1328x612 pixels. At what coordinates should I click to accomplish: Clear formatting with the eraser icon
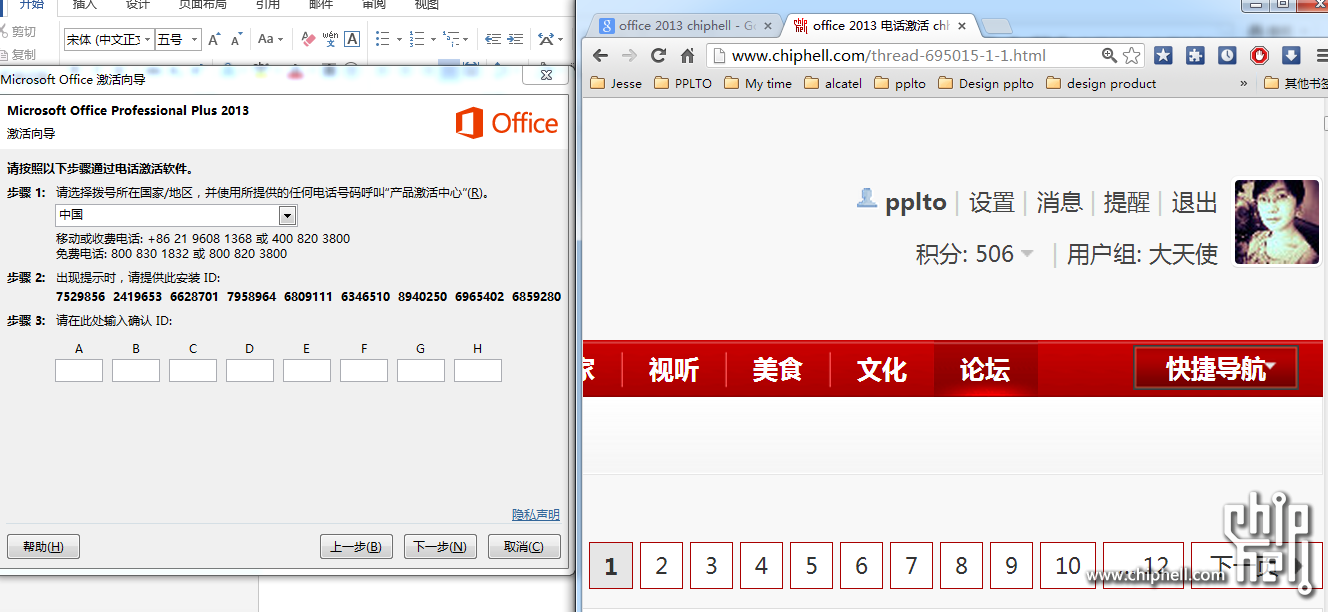[308, 40]
